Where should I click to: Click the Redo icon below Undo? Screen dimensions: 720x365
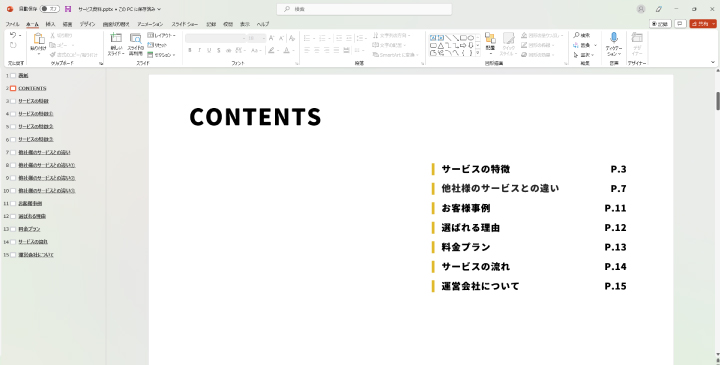click(x=13, y=45)
